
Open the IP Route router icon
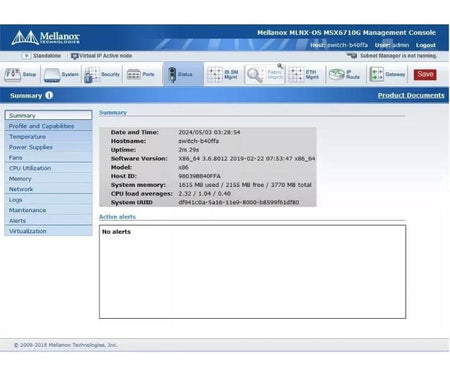336,74
